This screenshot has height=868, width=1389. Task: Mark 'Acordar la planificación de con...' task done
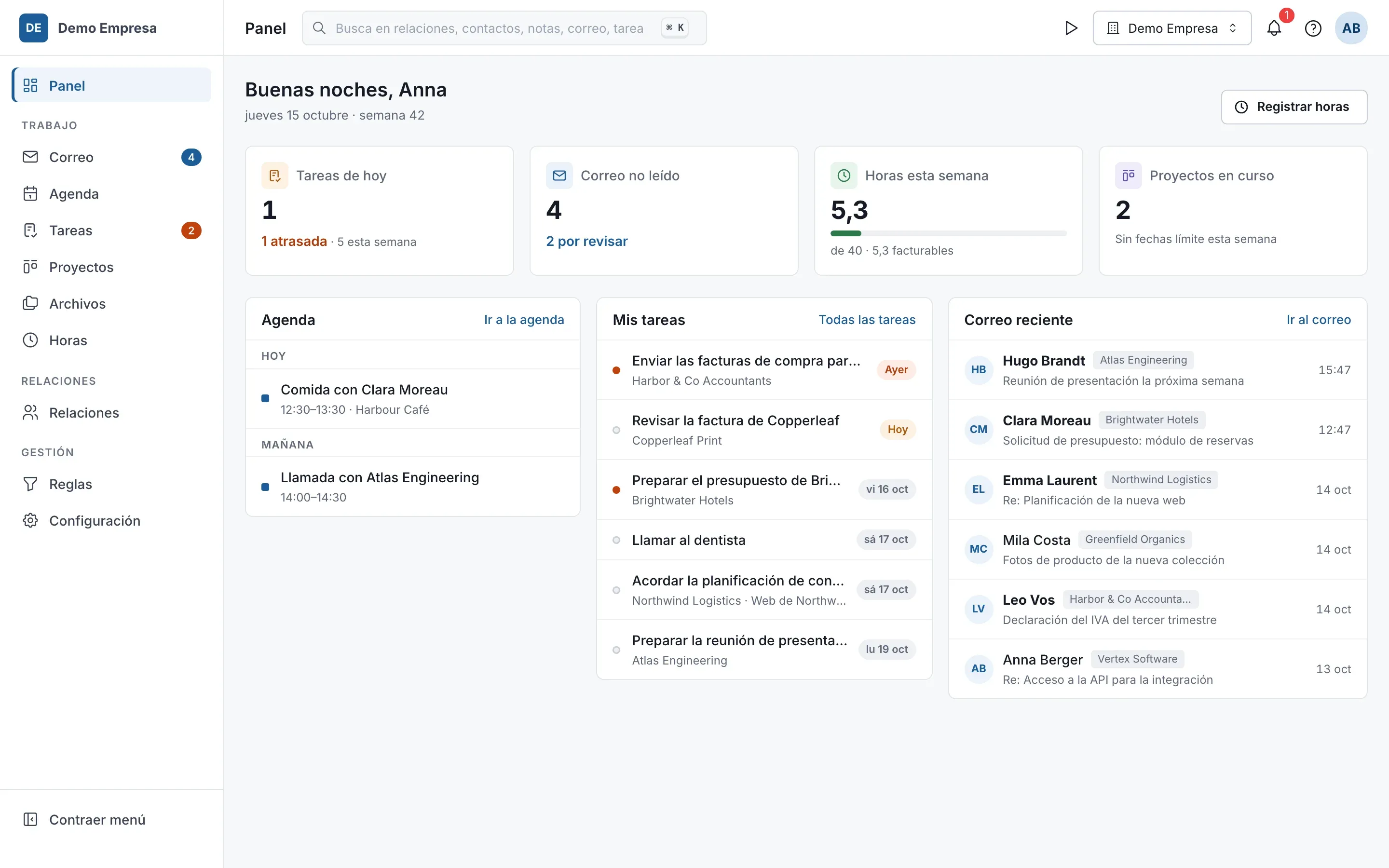(x=616, y=590)
